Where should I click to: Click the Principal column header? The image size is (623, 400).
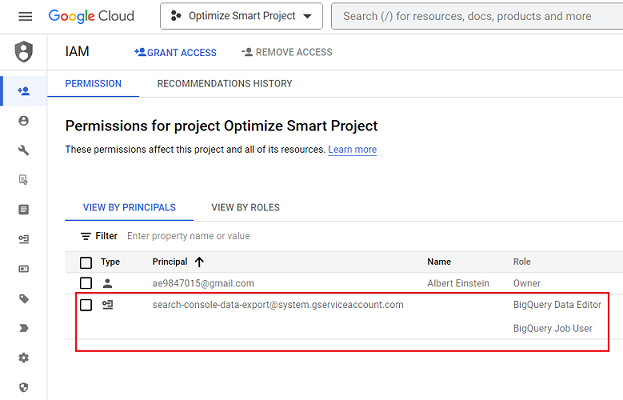coord(170,262)
